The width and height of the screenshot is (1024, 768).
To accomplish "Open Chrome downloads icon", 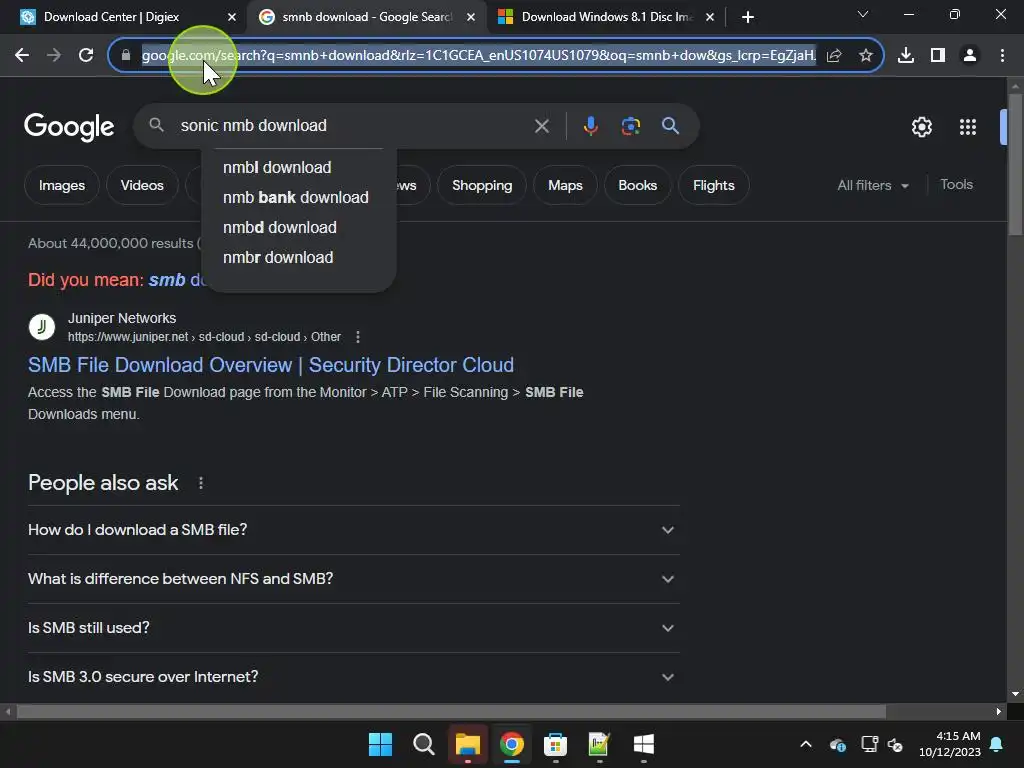I will (906, 56).
